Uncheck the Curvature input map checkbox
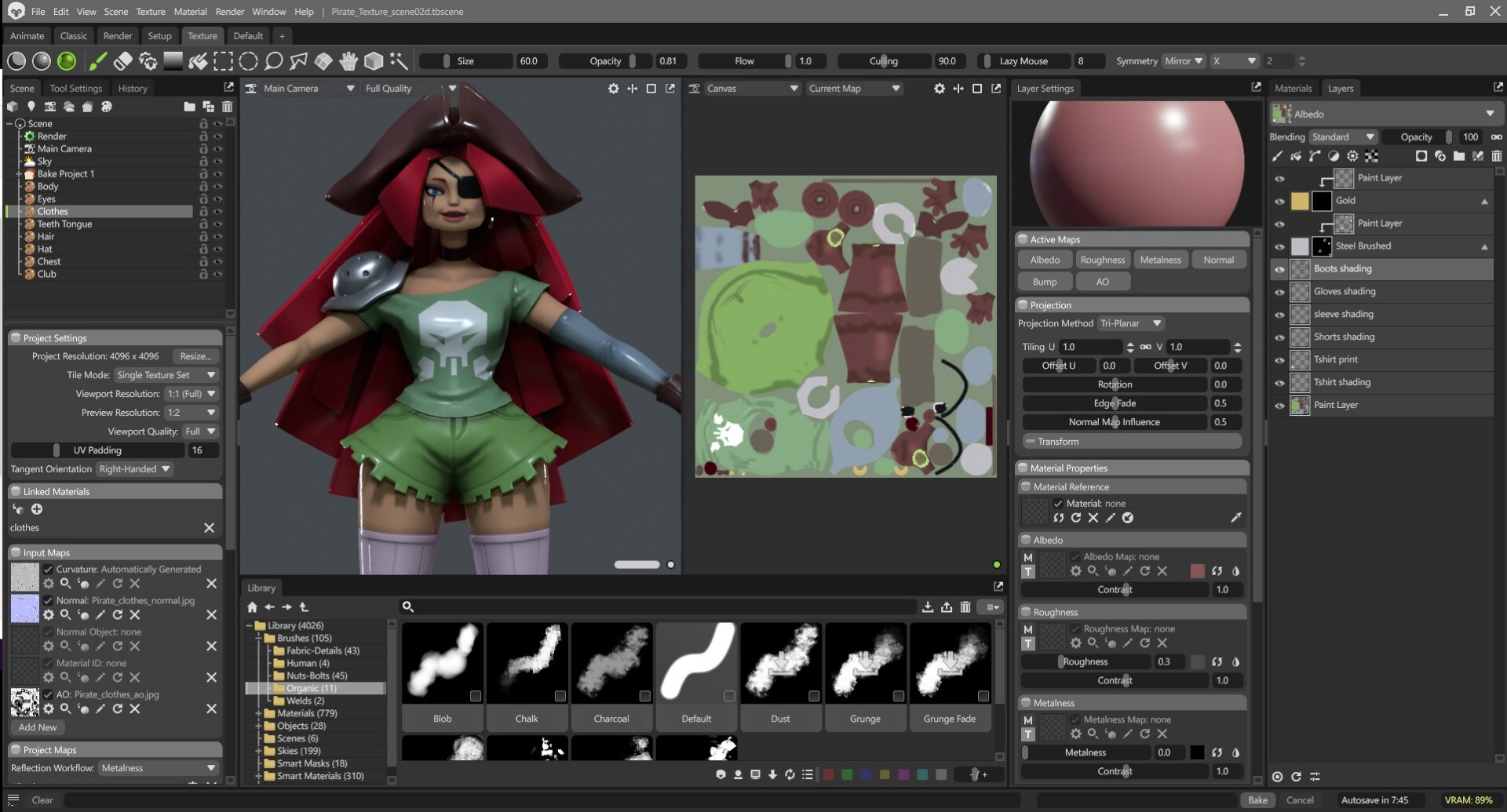The height and width of the screenshot is (812, 1507). pyautogui.click(x=48, y=569)
